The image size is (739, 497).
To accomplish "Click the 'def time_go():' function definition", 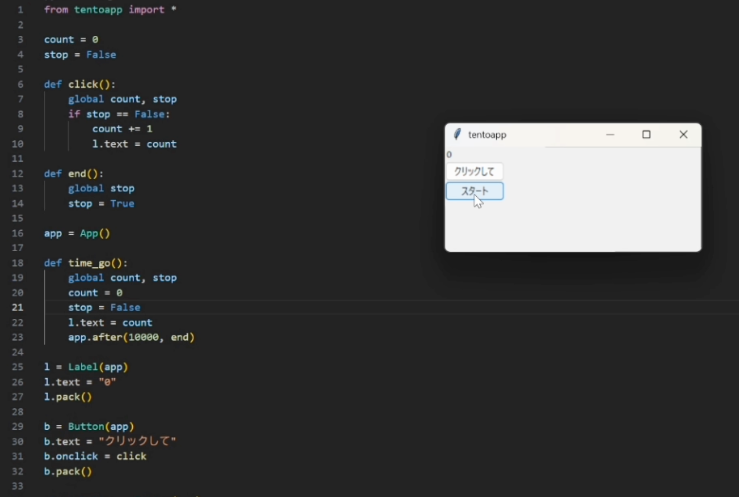I will 86,263.
